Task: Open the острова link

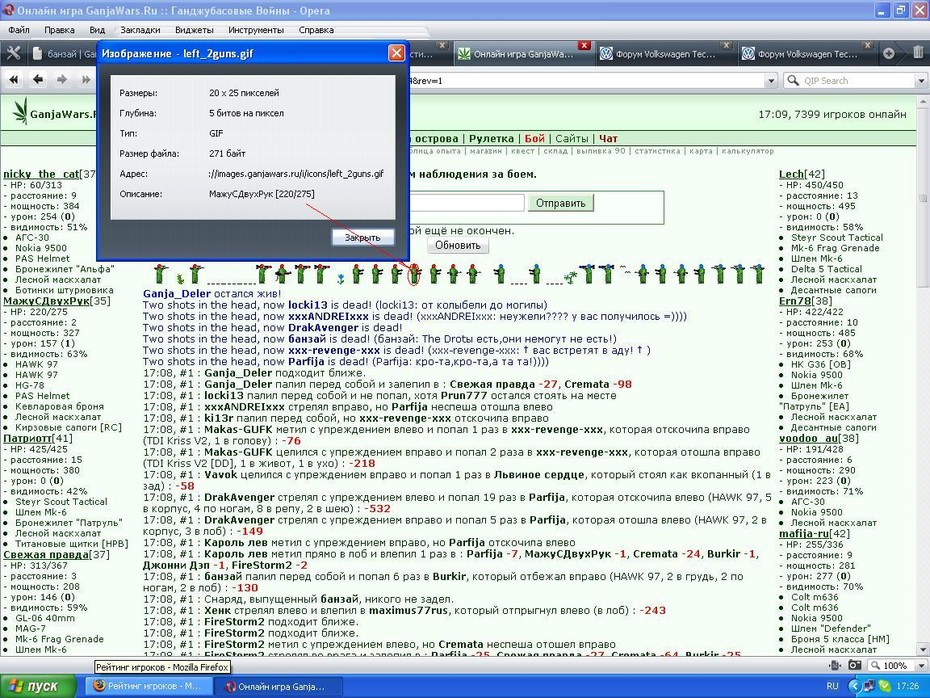Action: [437, 138]
